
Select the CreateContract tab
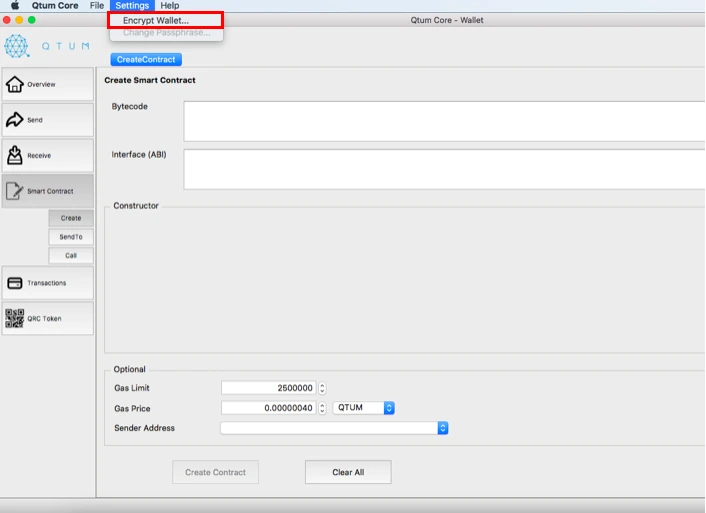point(146,59)
